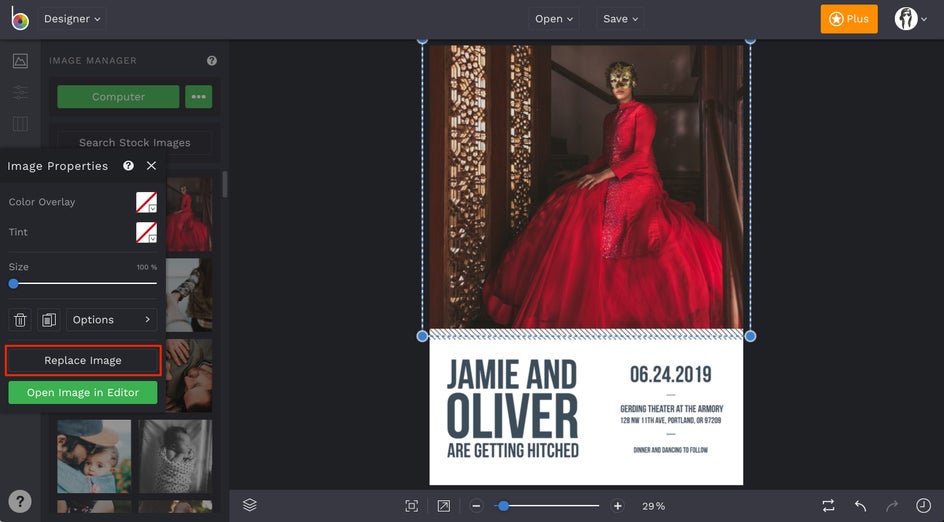Click the bottom-right image resize handle
Screen dimensions: 944x522
tap(750, 336)
